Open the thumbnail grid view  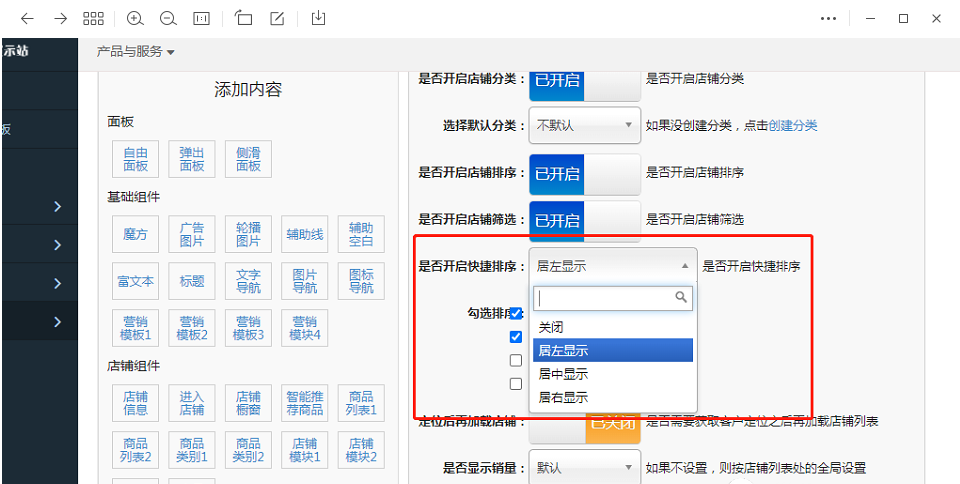click(x=93, y=19)
